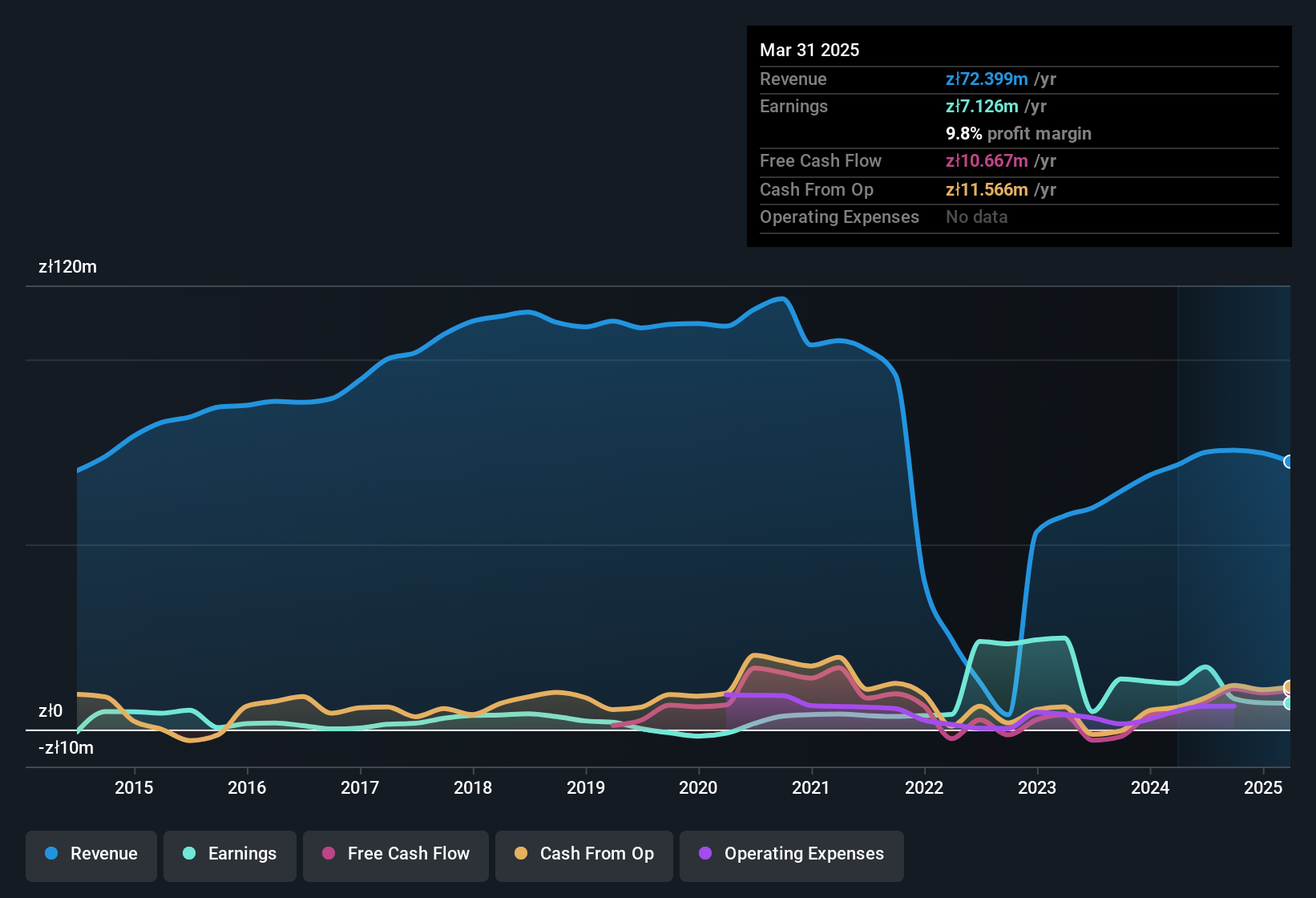Click the Earnings endpoint marker on chart
The image size is (1316, 898).
pos(1289,703)
